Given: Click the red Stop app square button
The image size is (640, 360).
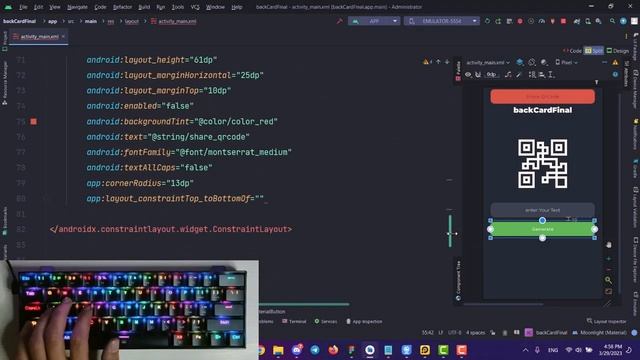Looking at the screenshot, I should coord(563,21).
